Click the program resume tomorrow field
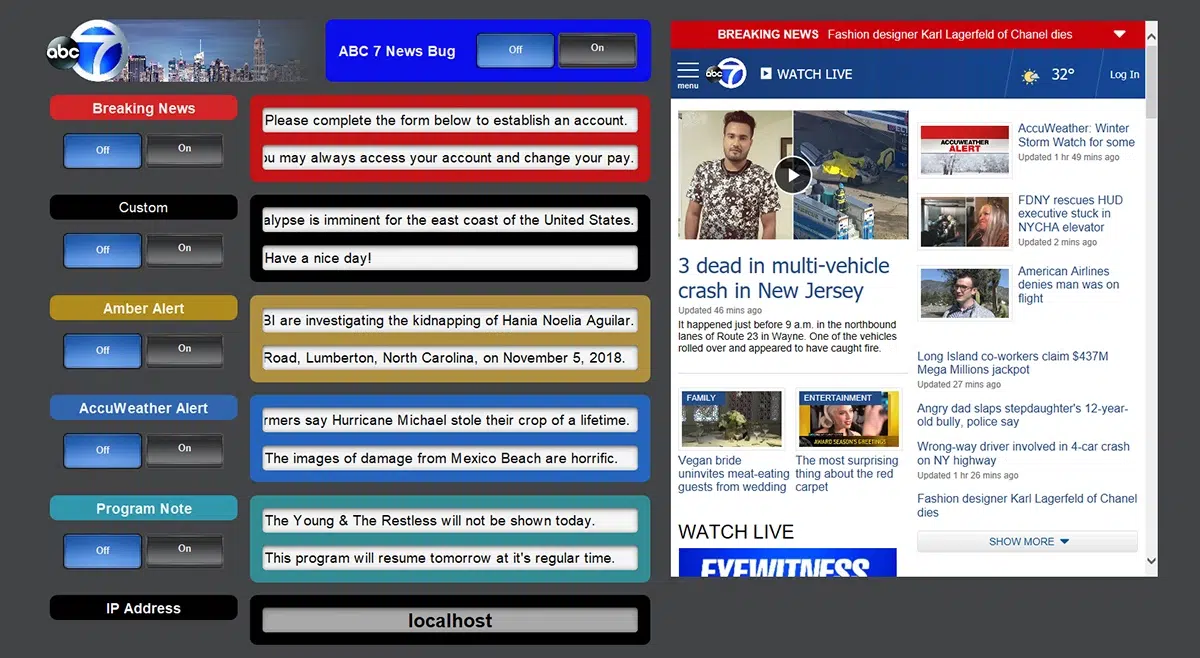 (450, 558)
